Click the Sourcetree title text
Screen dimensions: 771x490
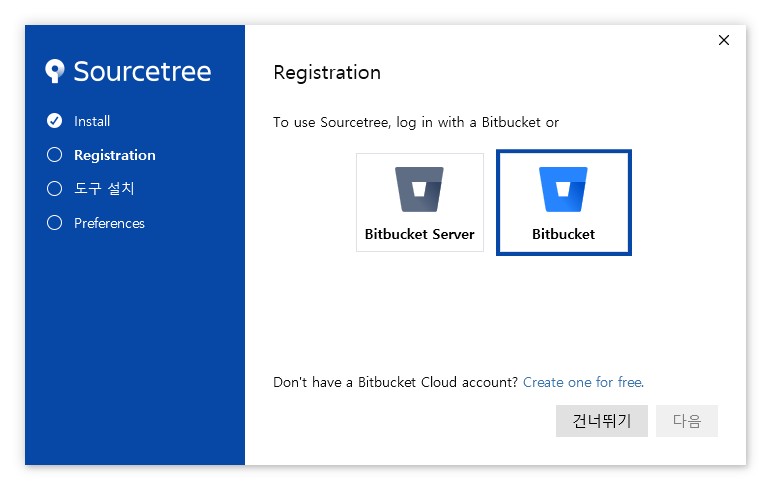tap(142, 72)
